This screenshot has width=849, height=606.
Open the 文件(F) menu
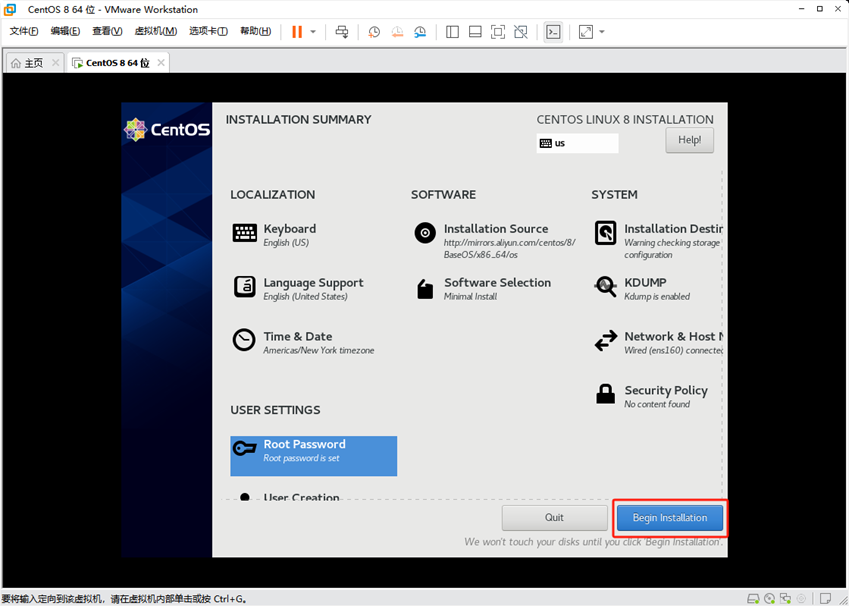(24, 31)
